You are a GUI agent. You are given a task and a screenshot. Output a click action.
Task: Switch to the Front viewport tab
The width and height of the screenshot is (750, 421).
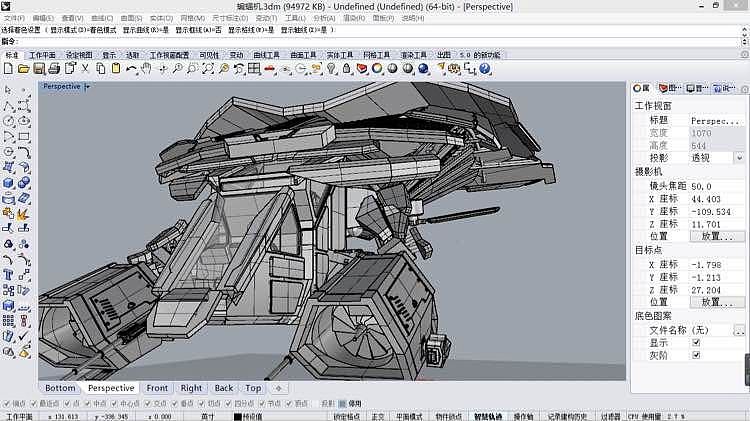[157, 388]
